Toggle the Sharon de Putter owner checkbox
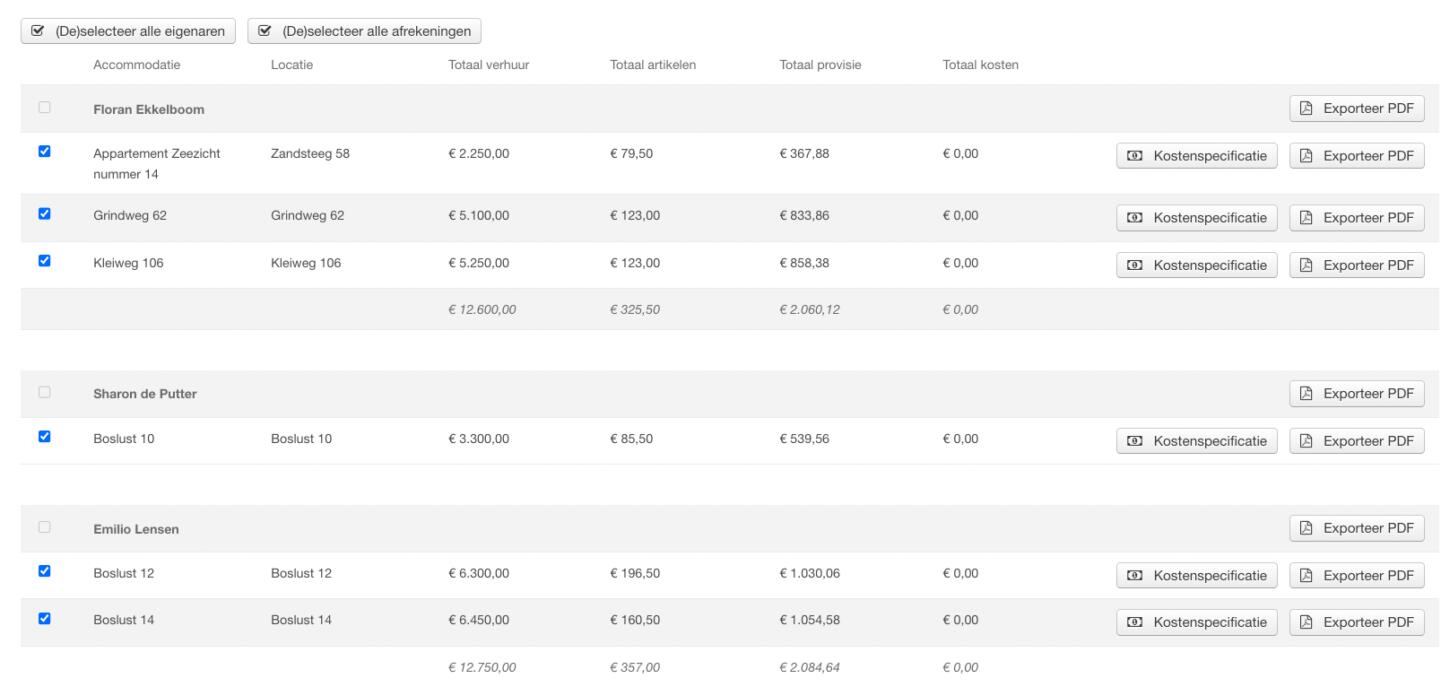Screen dimensions: 1441x687 (x=44, y=391)
